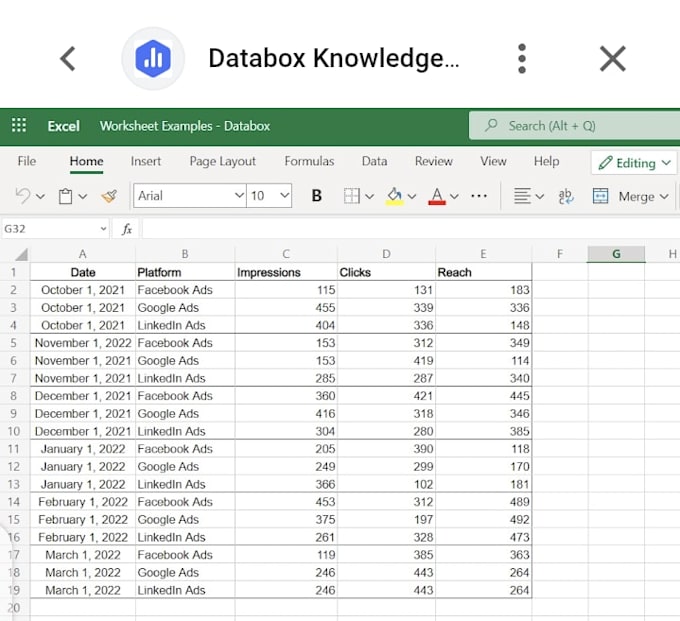Open the Formulas tab

pos(309,161)
